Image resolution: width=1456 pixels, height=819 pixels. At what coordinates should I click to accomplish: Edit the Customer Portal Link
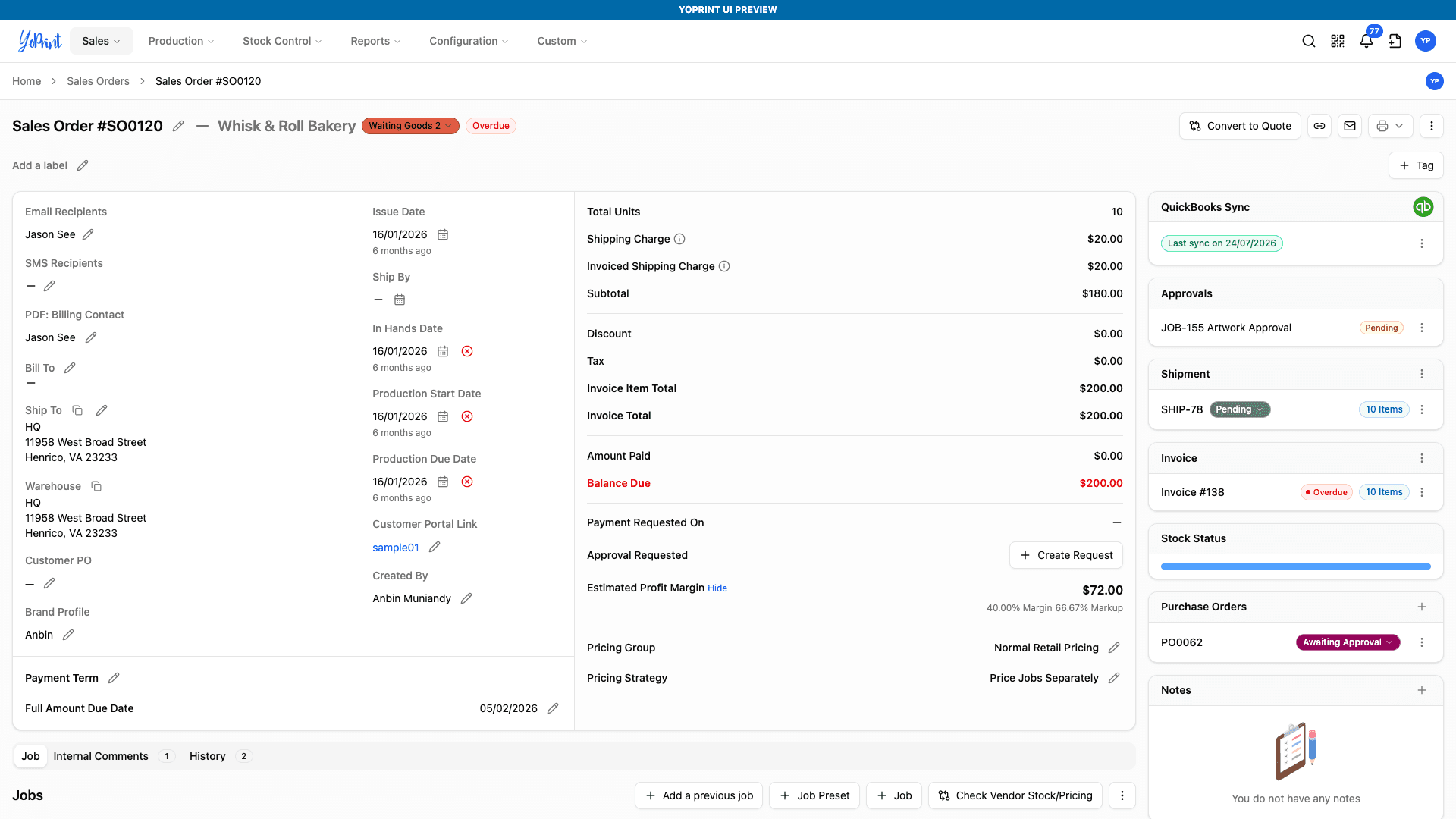pos(435,547)
